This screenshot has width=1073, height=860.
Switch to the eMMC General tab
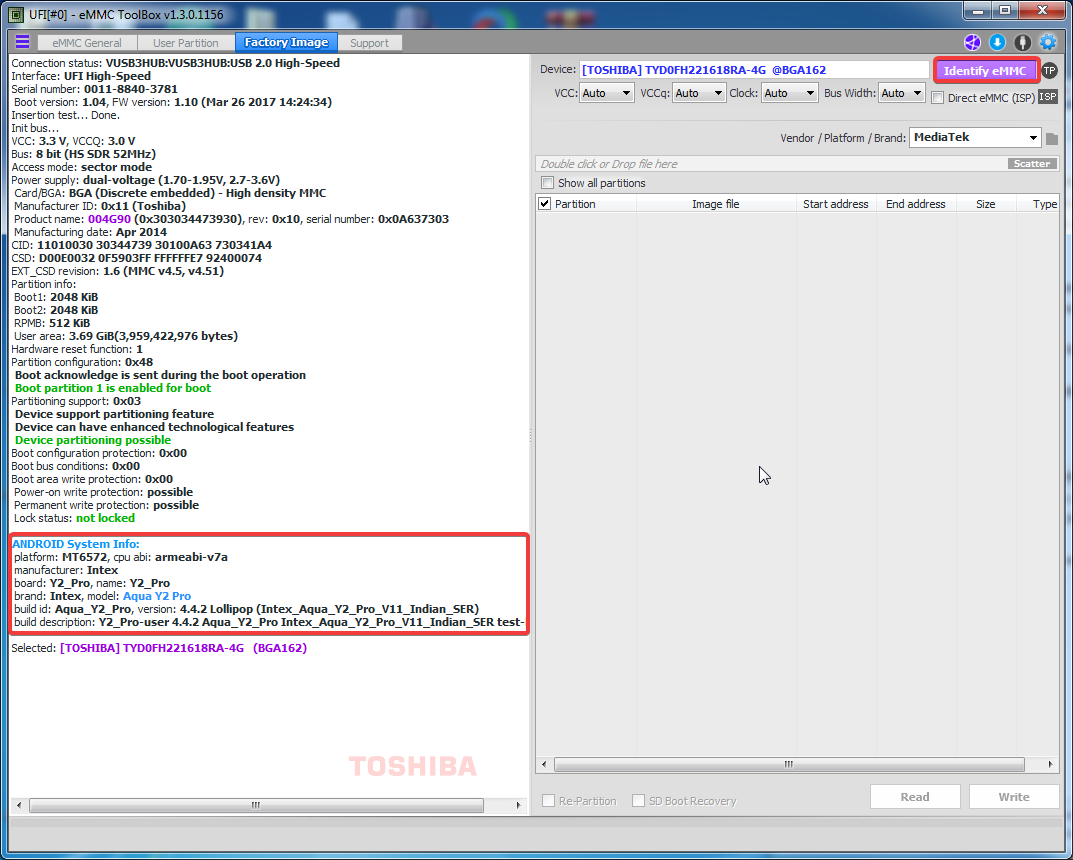(x=87, y=42)
